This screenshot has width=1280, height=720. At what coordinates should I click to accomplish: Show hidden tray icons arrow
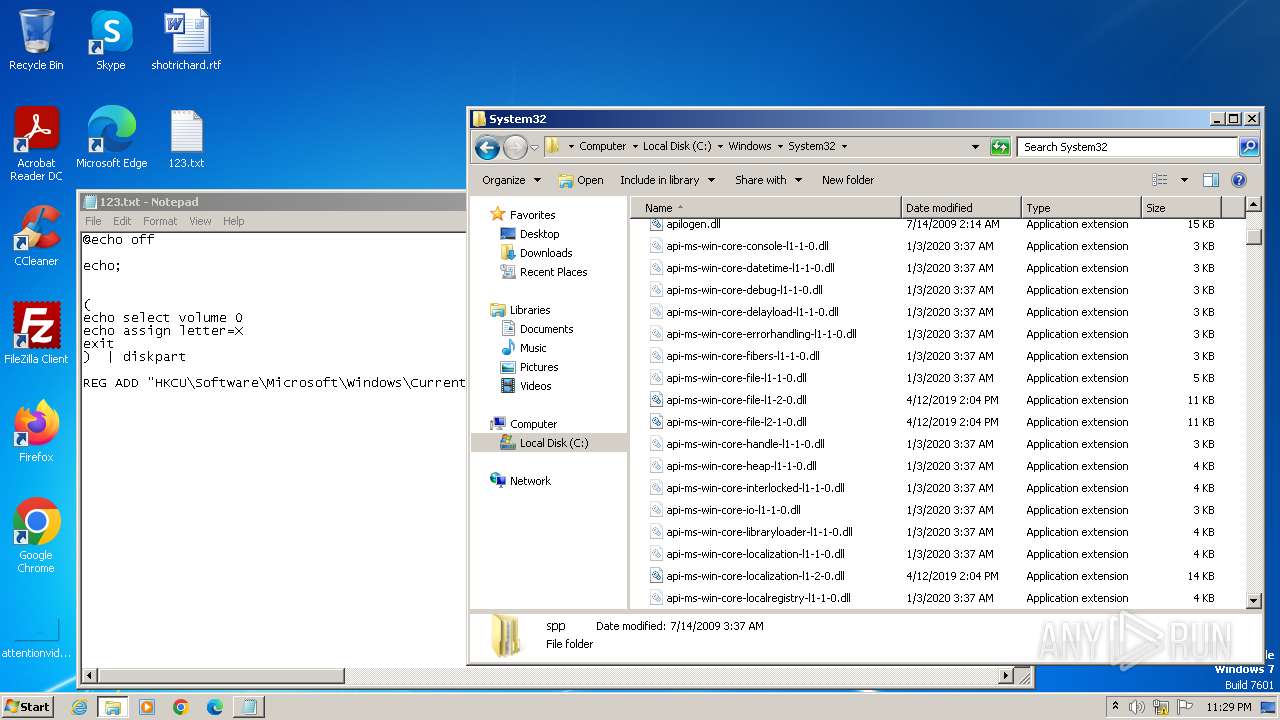1114,707
